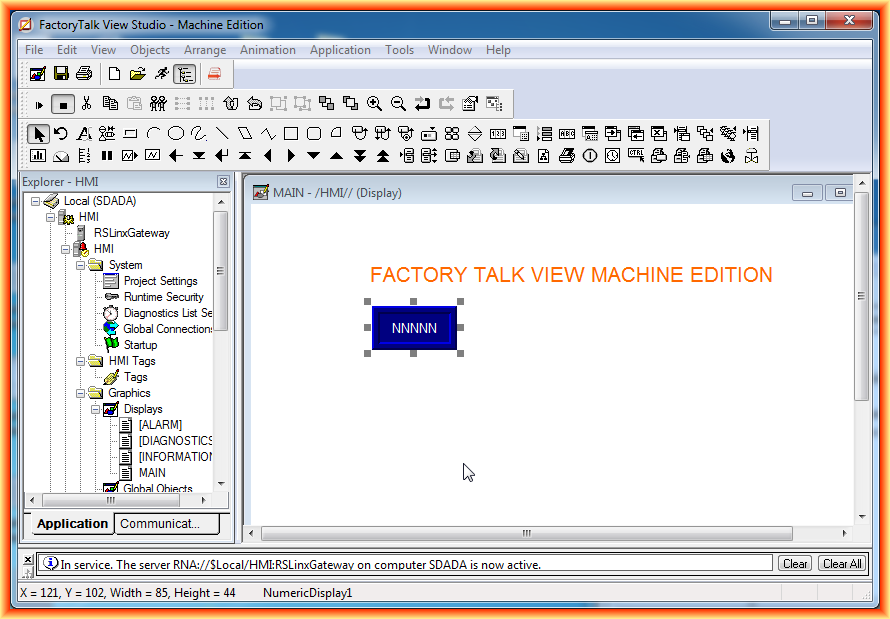The height and width of the screenshot is (619, 890).
Task: Open the Objects menu
Action: tap(150, 50)
